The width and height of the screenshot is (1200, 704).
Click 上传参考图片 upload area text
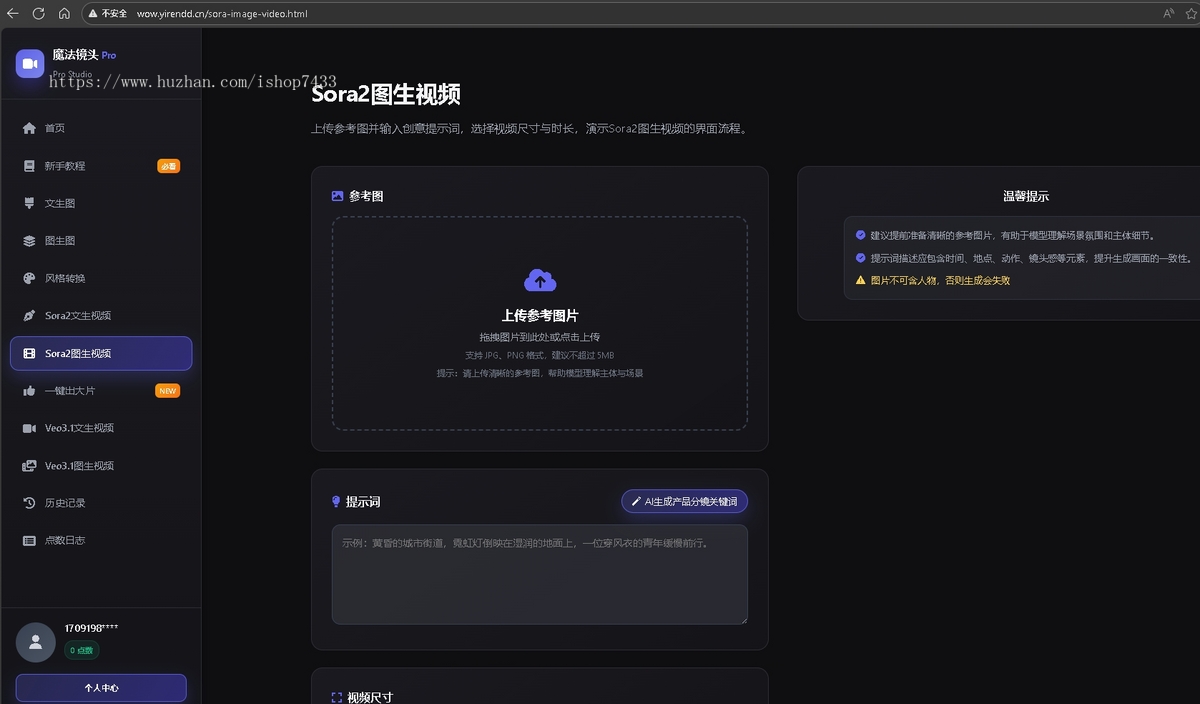click(540, 315)
